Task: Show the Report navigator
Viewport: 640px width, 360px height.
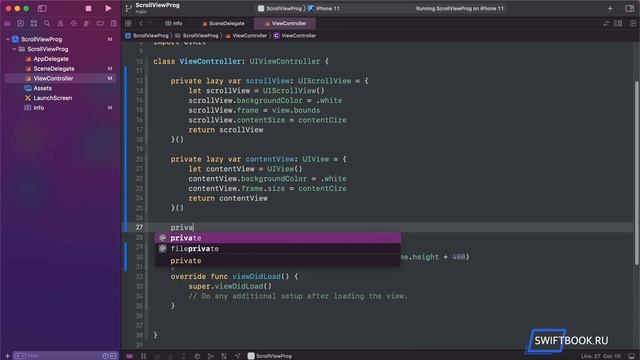Action: pyautogui.click(x=113, y=24)
